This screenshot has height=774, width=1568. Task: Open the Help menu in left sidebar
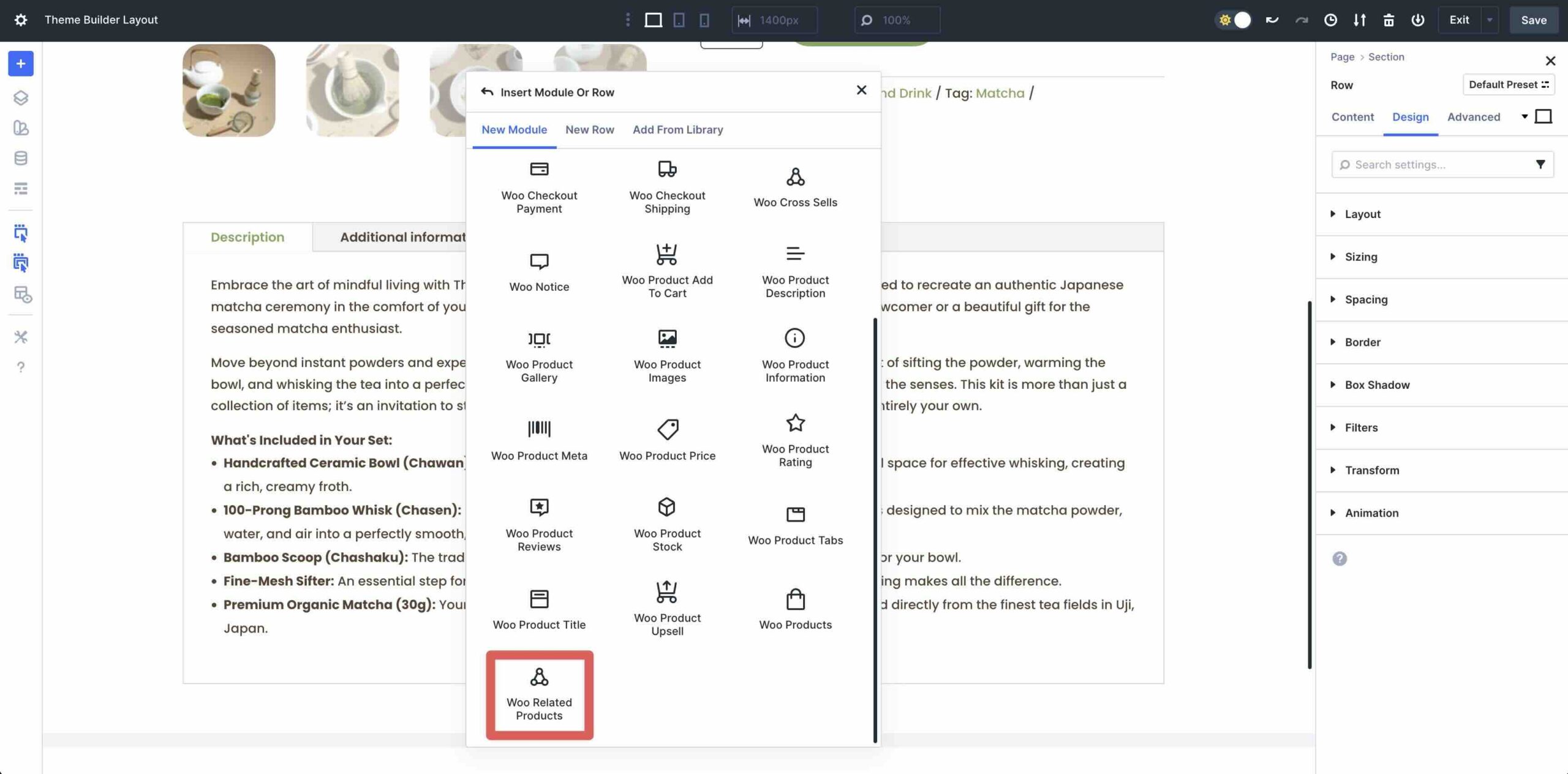pyautogui.click(x=21, y=367)
